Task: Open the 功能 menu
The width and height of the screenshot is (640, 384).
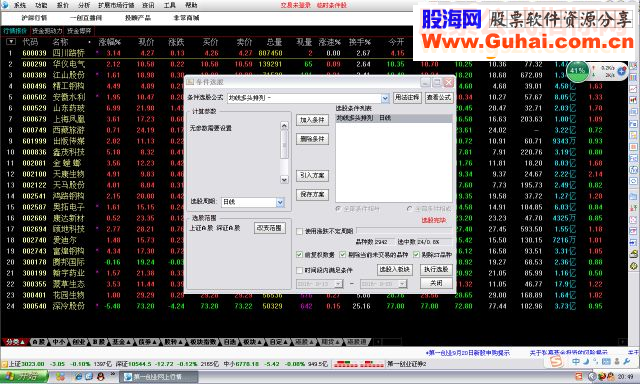Action: click(41, 5)
